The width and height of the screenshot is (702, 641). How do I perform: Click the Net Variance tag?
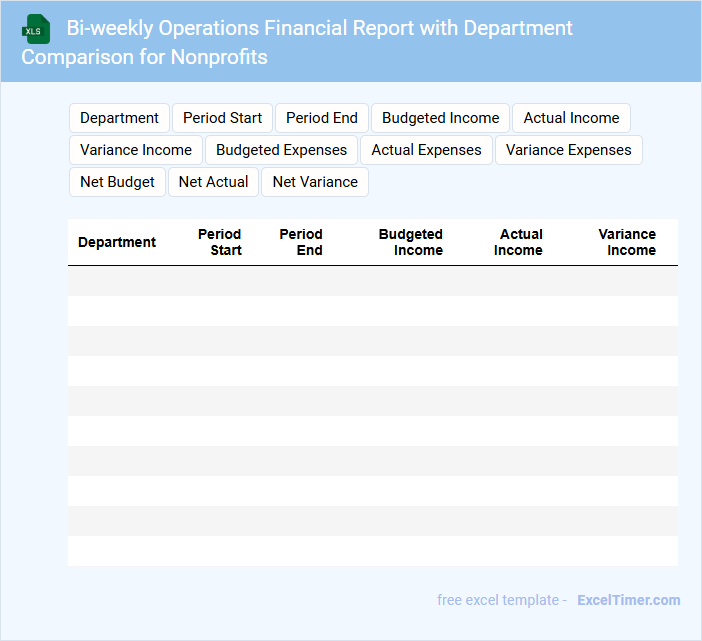[315, 182]
